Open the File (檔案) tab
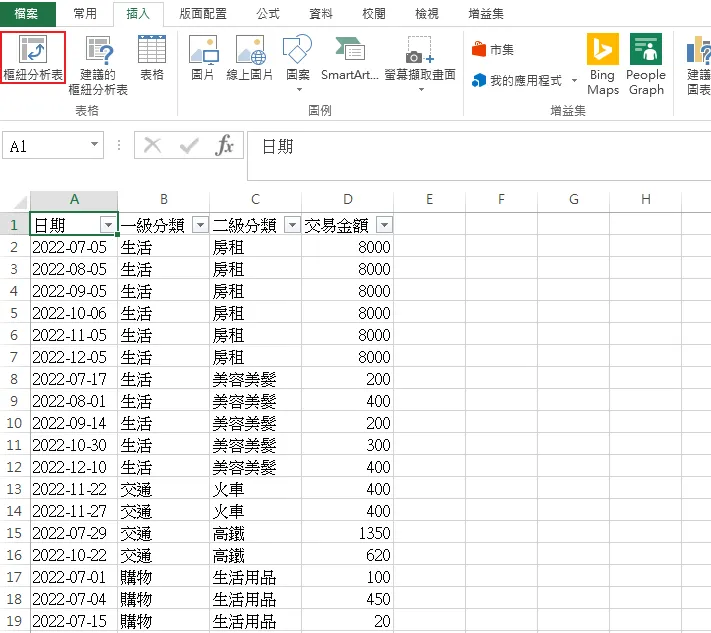711x633 pixels. coord(28,14)
